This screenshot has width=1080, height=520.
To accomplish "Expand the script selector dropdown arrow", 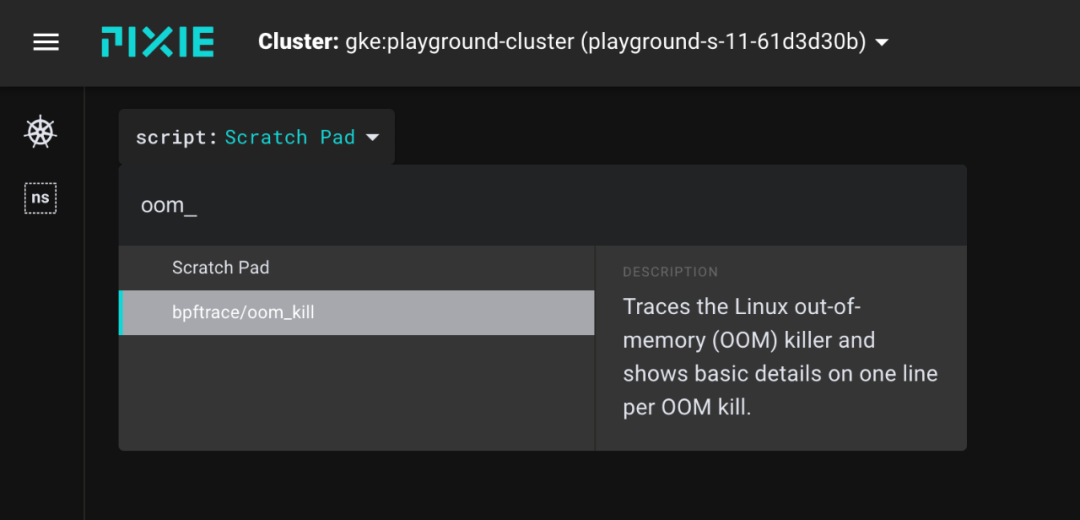I will tap(372, 138).
